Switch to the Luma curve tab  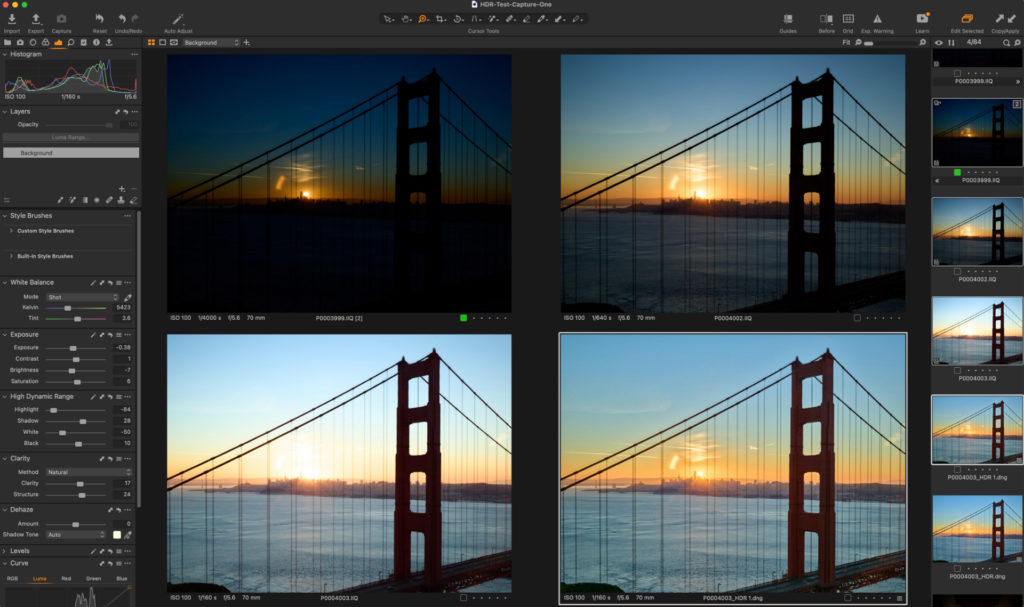point(40,578)
